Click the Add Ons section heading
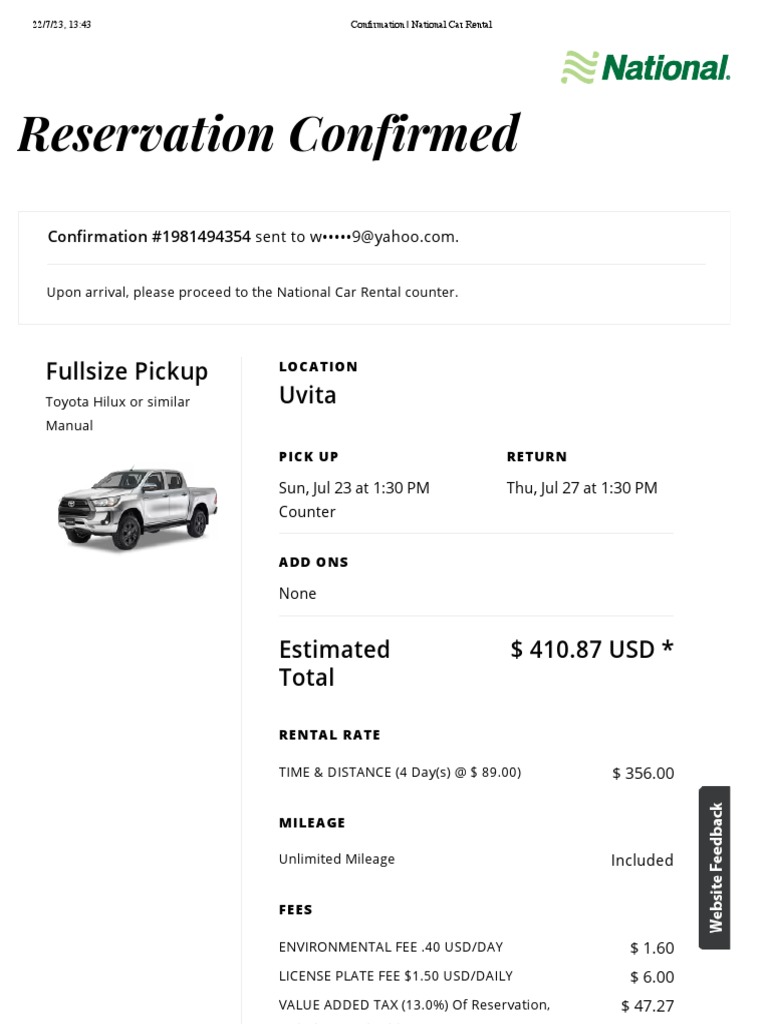The image size is (768, 1024). pos(313,562)
